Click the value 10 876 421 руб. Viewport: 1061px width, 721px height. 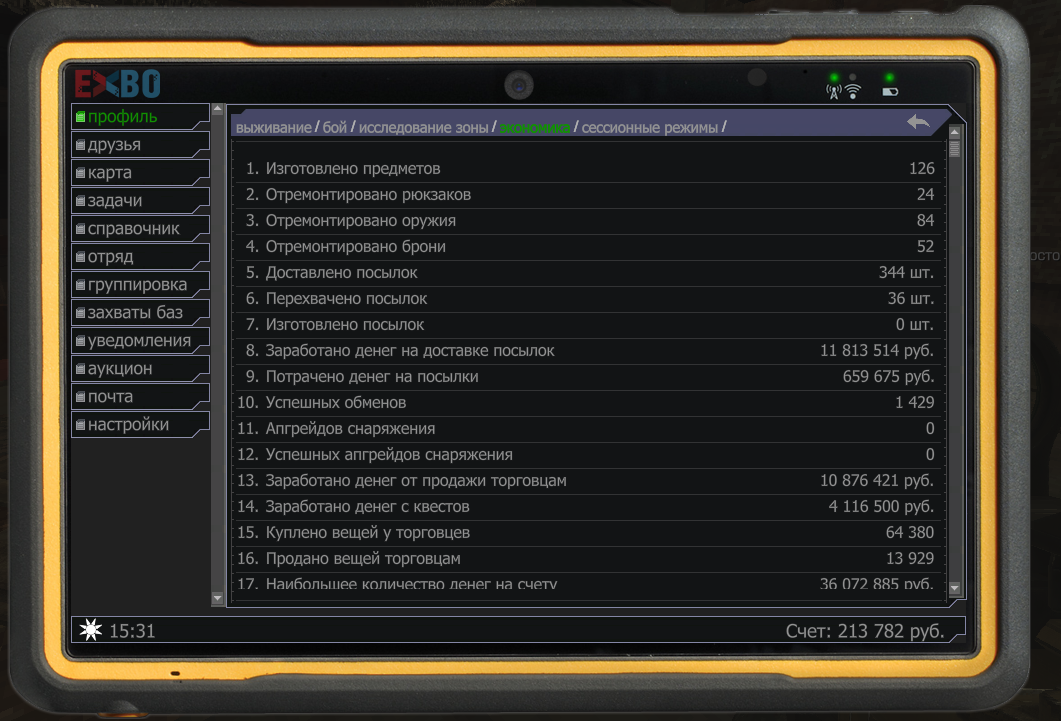(x=877, y=481)
